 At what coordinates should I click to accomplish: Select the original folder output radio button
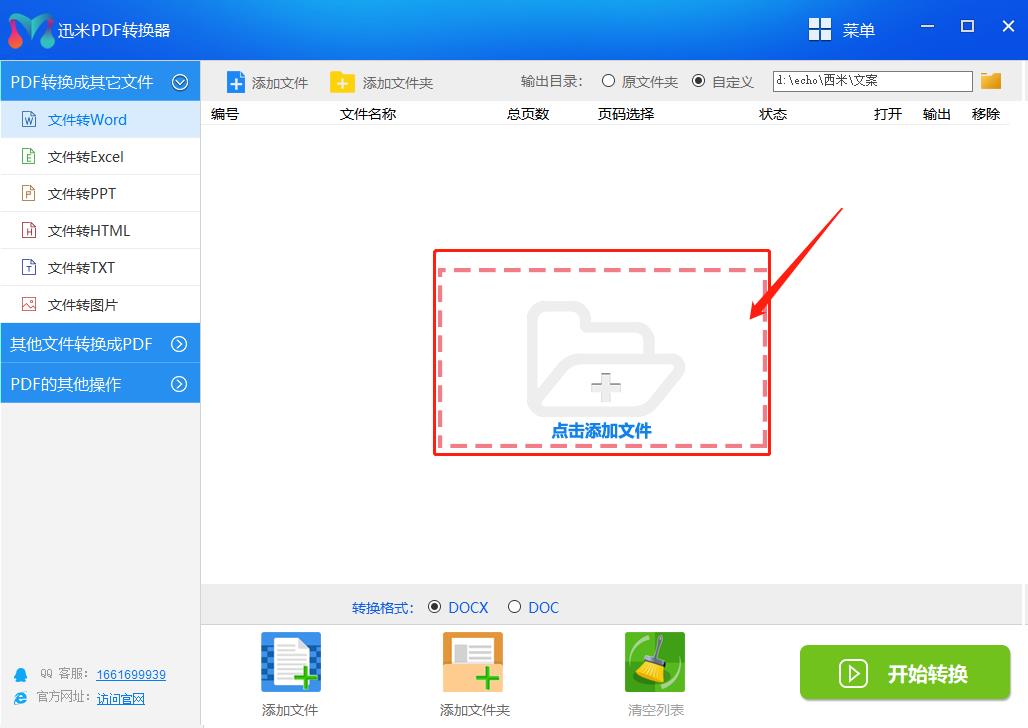tap(608, 81)
